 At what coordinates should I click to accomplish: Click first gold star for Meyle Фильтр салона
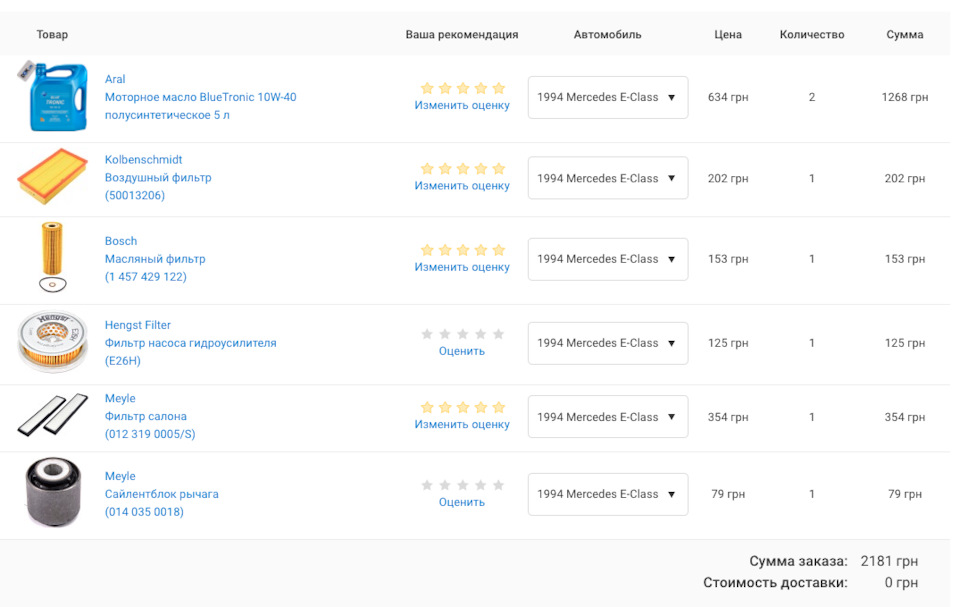pyautogui.click(x=427, y=407)
